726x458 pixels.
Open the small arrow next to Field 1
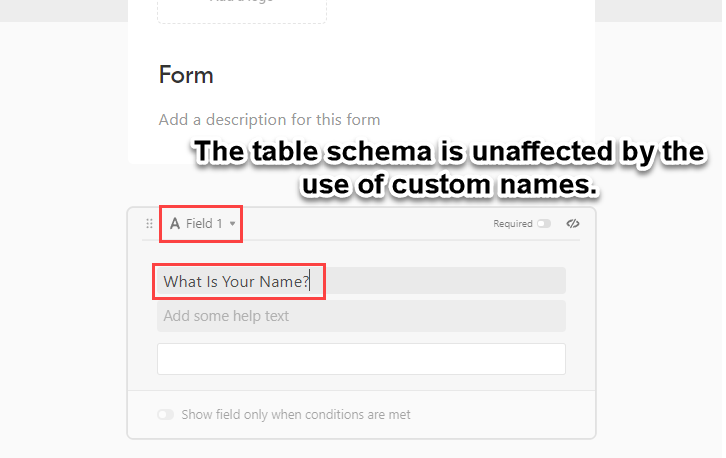coord(232,224)
